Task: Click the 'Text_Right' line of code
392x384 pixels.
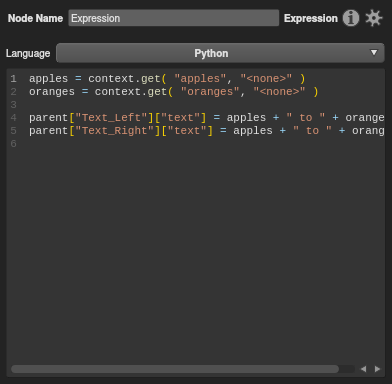Action: (207, 131)
